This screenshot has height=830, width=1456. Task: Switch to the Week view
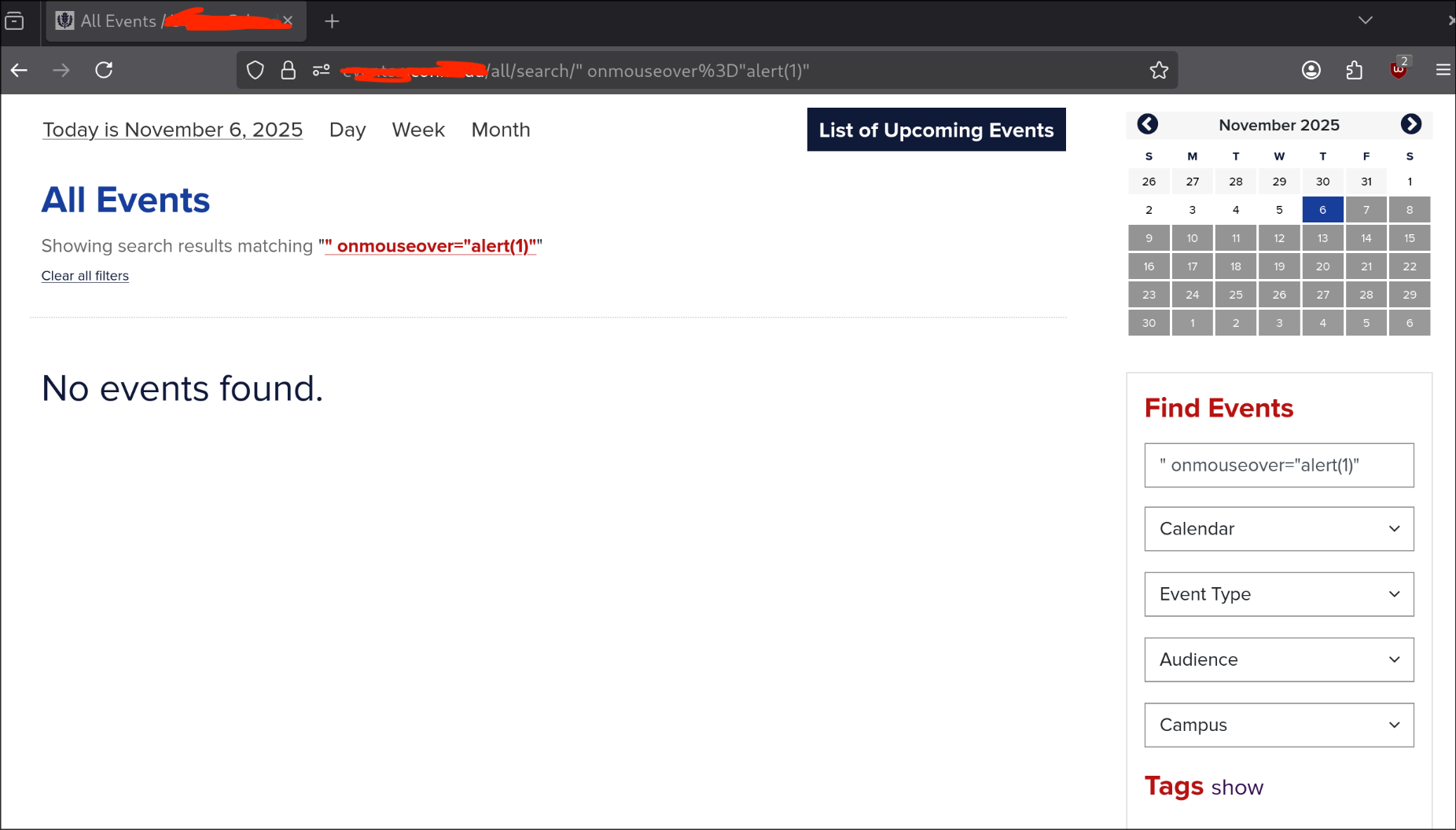coord(418,130)
